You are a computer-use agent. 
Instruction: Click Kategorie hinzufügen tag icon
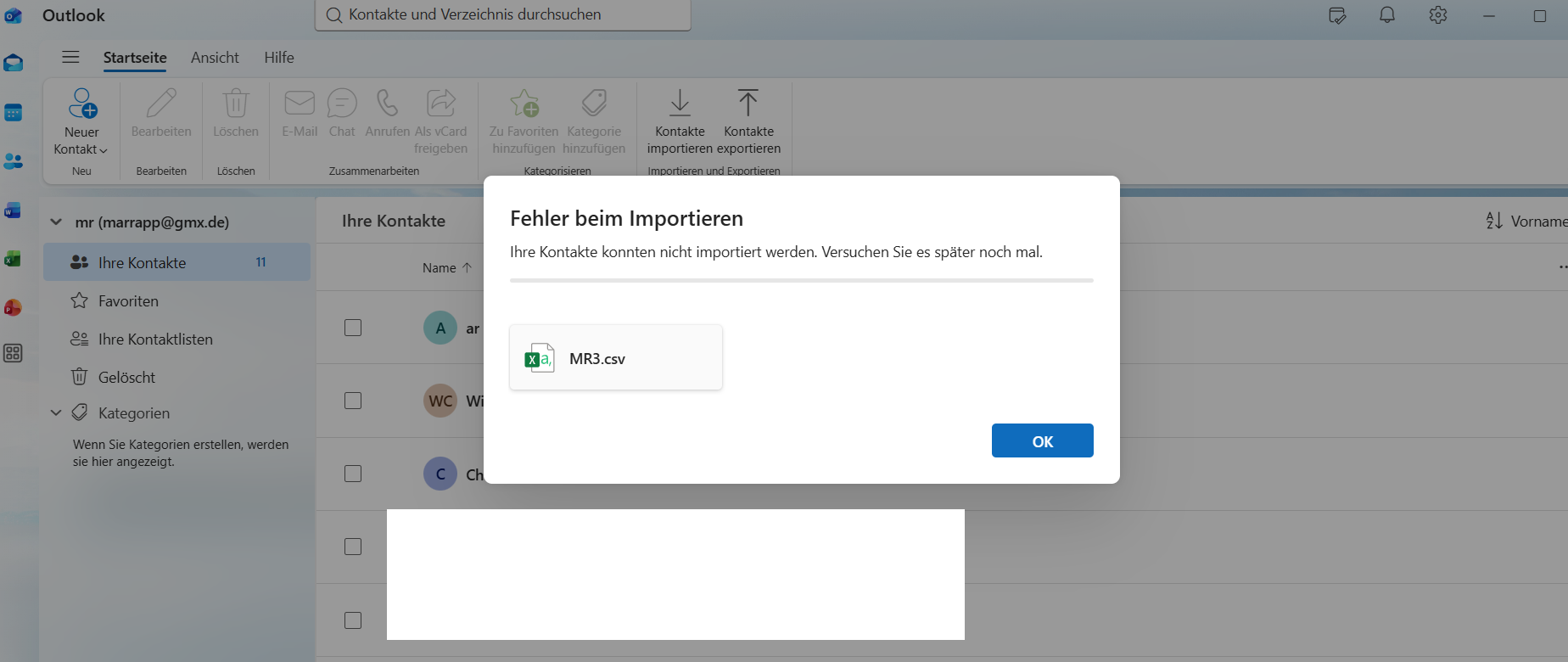(594, 103)
